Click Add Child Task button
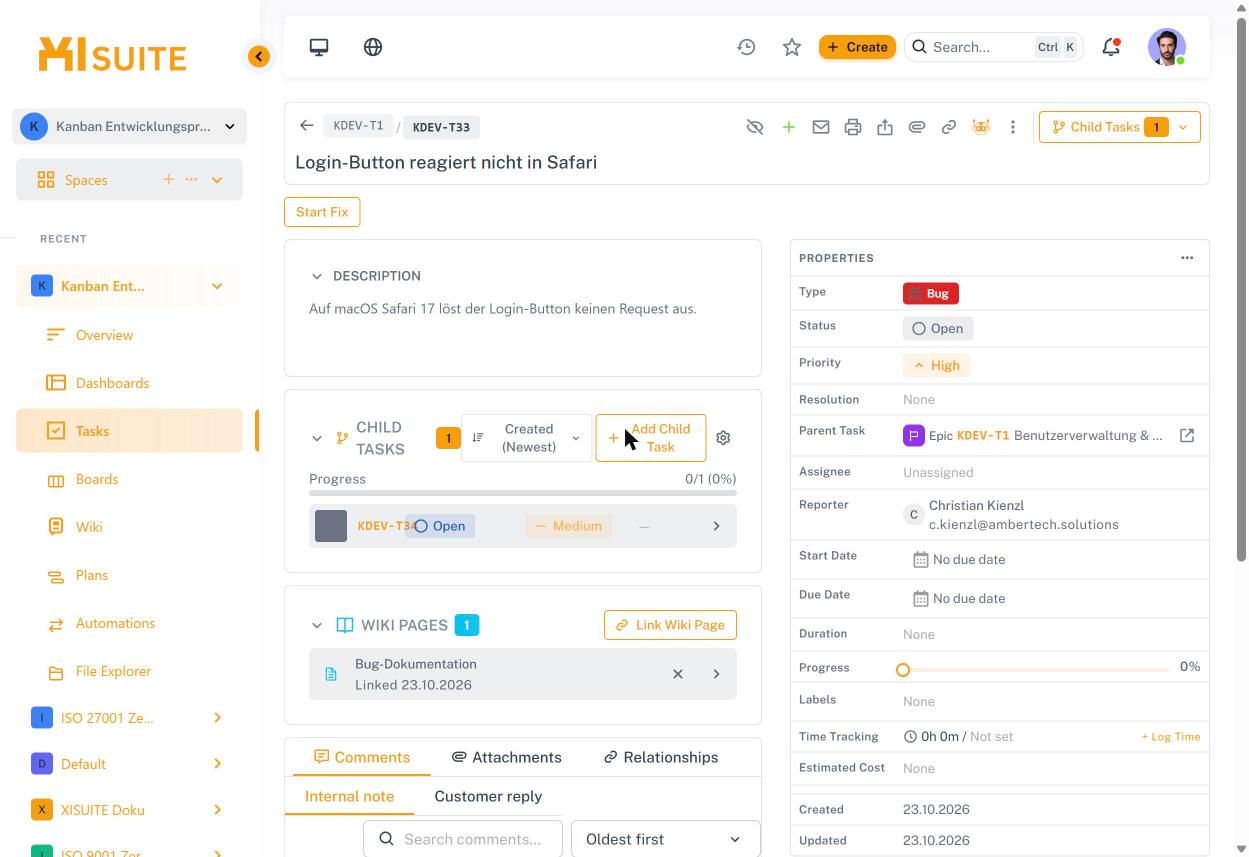Image resolution: width=1249 pixels, height=857 pixels. [650, 438]
